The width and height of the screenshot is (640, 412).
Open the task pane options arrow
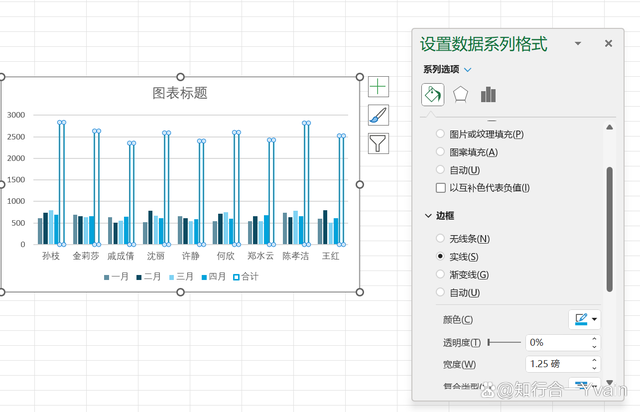pyautogui.click(x=578, y=43)
